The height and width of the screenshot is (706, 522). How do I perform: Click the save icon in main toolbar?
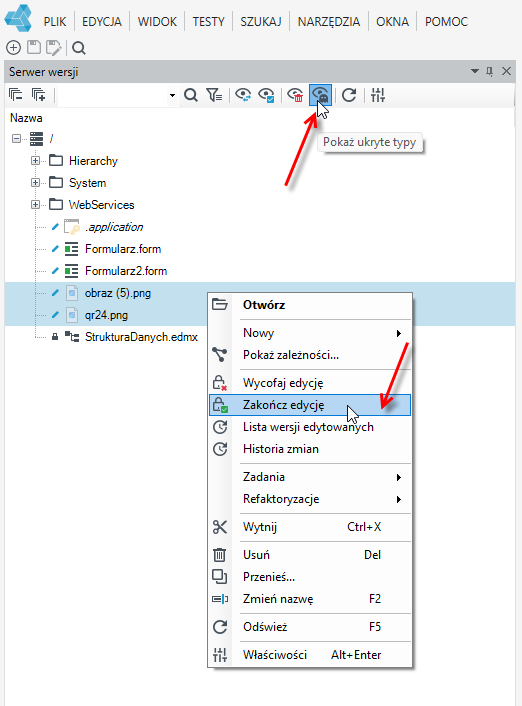coord(34,47)
